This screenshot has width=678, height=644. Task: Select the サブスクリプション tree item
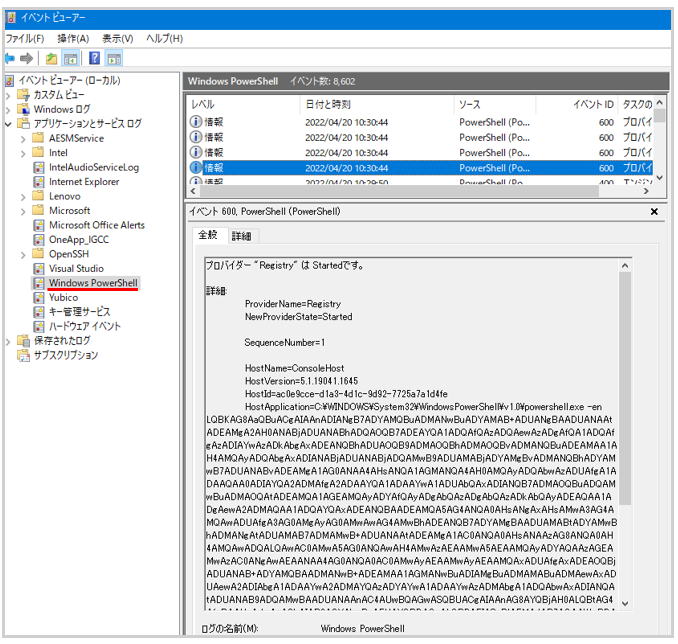(66, 356)
